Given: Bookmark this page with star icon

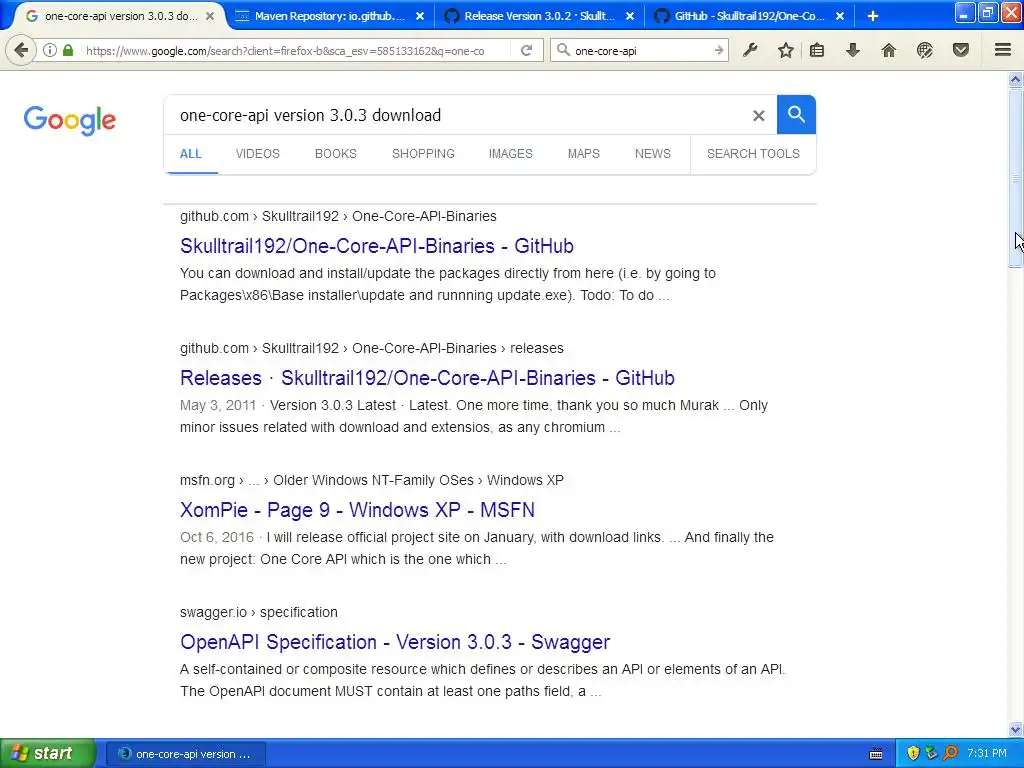Looking at the screenshot, I should (786, 50).
